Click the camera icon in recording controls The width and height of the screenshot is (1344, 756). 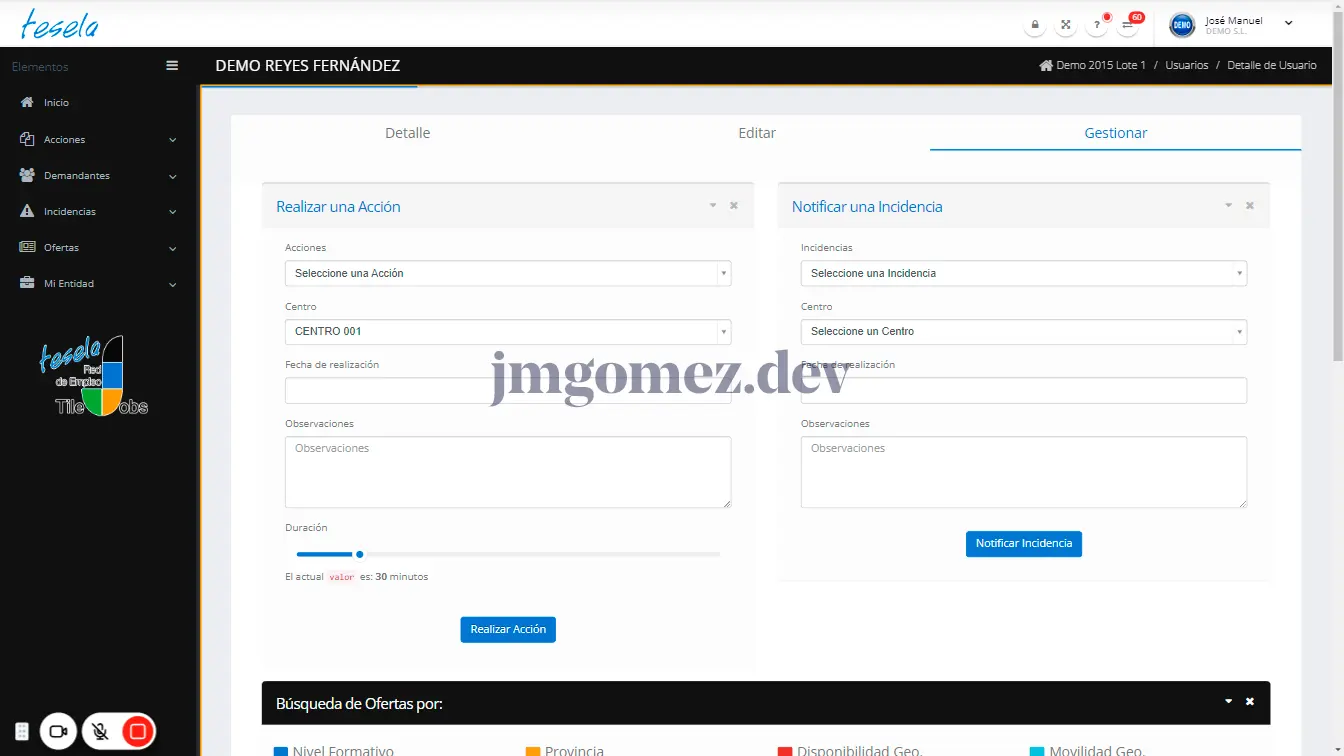click(x=58, y=732)
